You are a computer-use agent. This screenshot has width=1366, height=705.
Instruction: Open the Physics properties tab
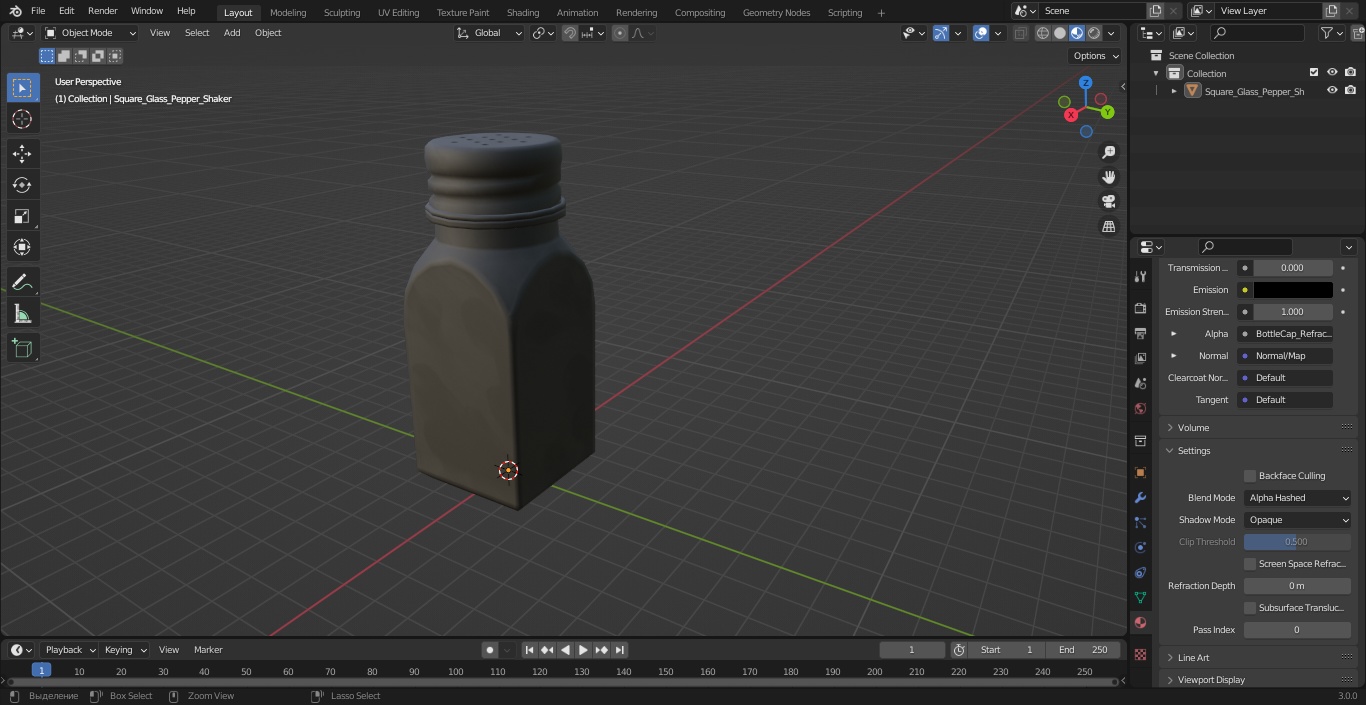(1140, 547)
